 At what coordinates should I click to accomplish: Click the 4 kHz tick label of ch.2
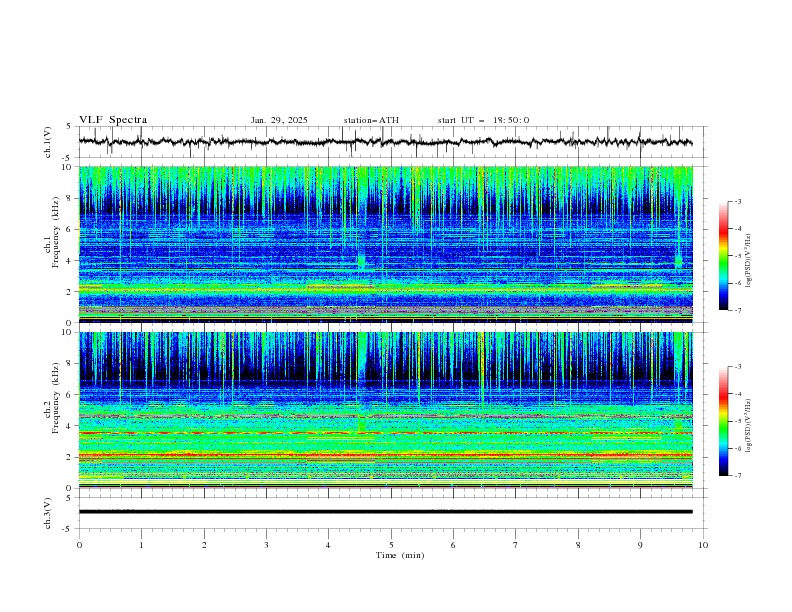(68, 426)
